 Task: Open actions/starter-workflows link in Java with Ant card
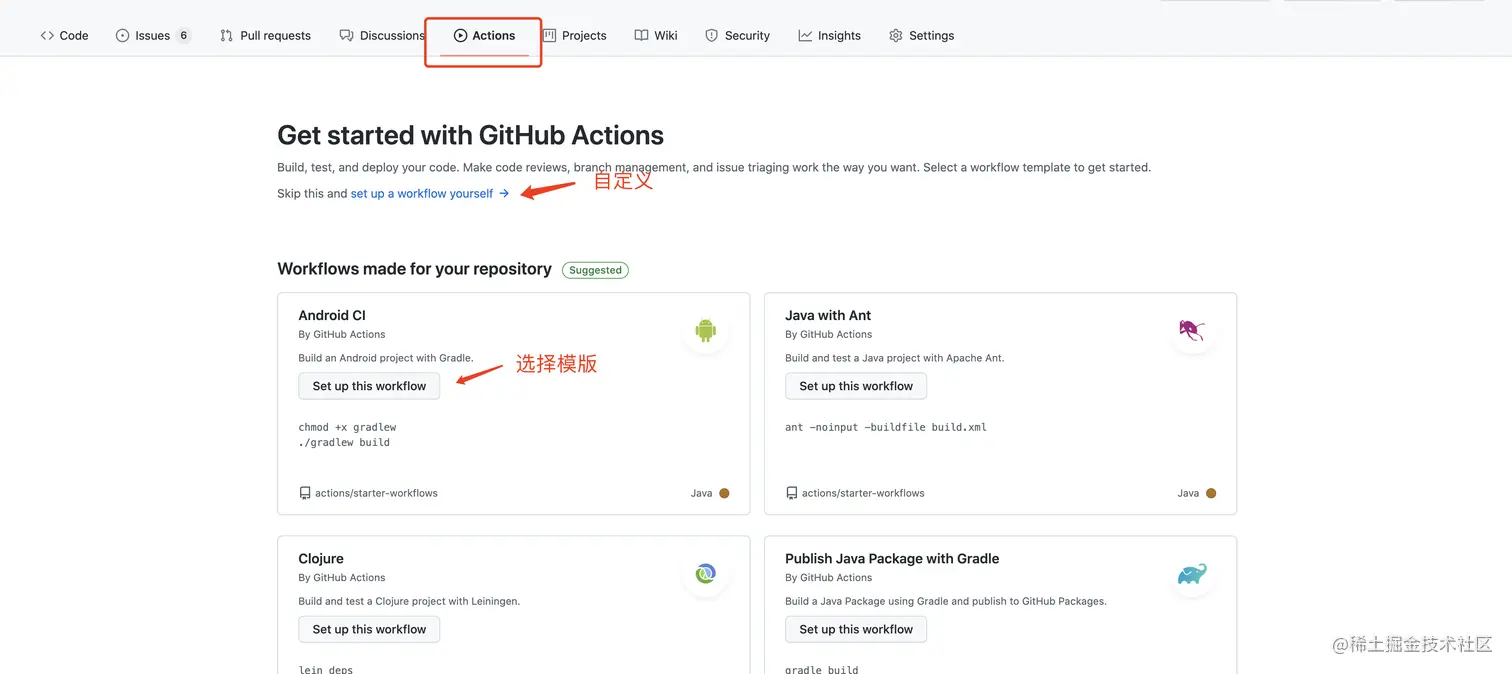863,493
